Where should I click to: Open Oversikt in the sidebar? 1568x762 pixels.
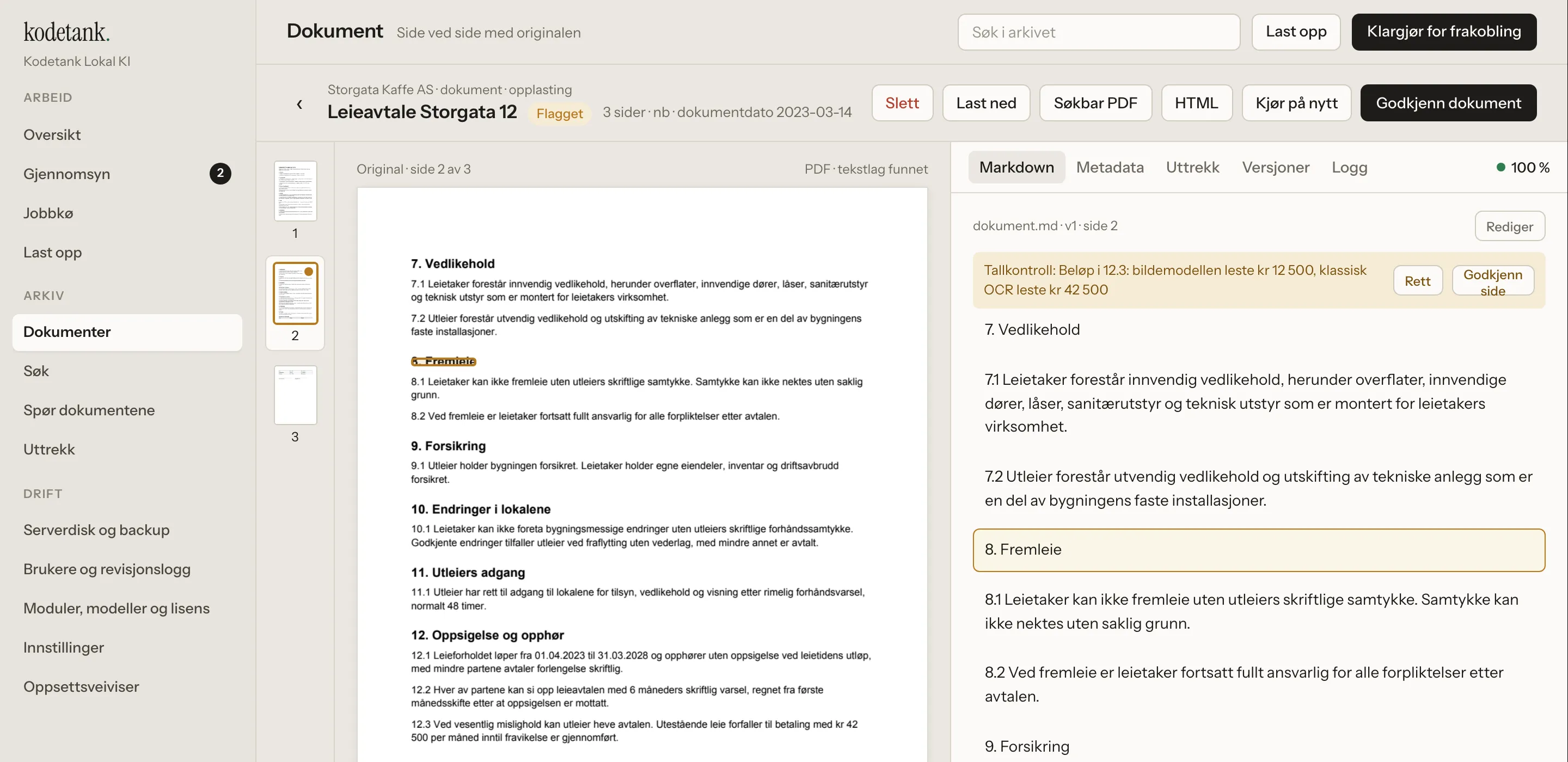(x=127, y=134)
